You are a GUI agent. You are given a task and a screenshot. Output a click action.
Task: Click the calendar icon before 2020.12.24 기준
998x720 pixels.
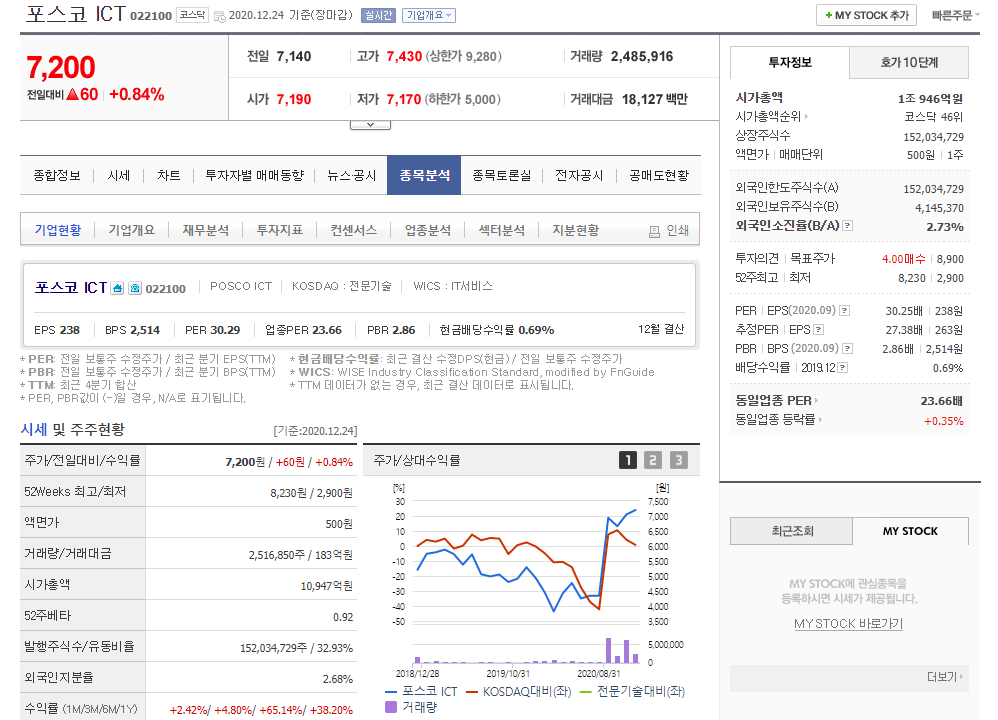click(220, 16)
